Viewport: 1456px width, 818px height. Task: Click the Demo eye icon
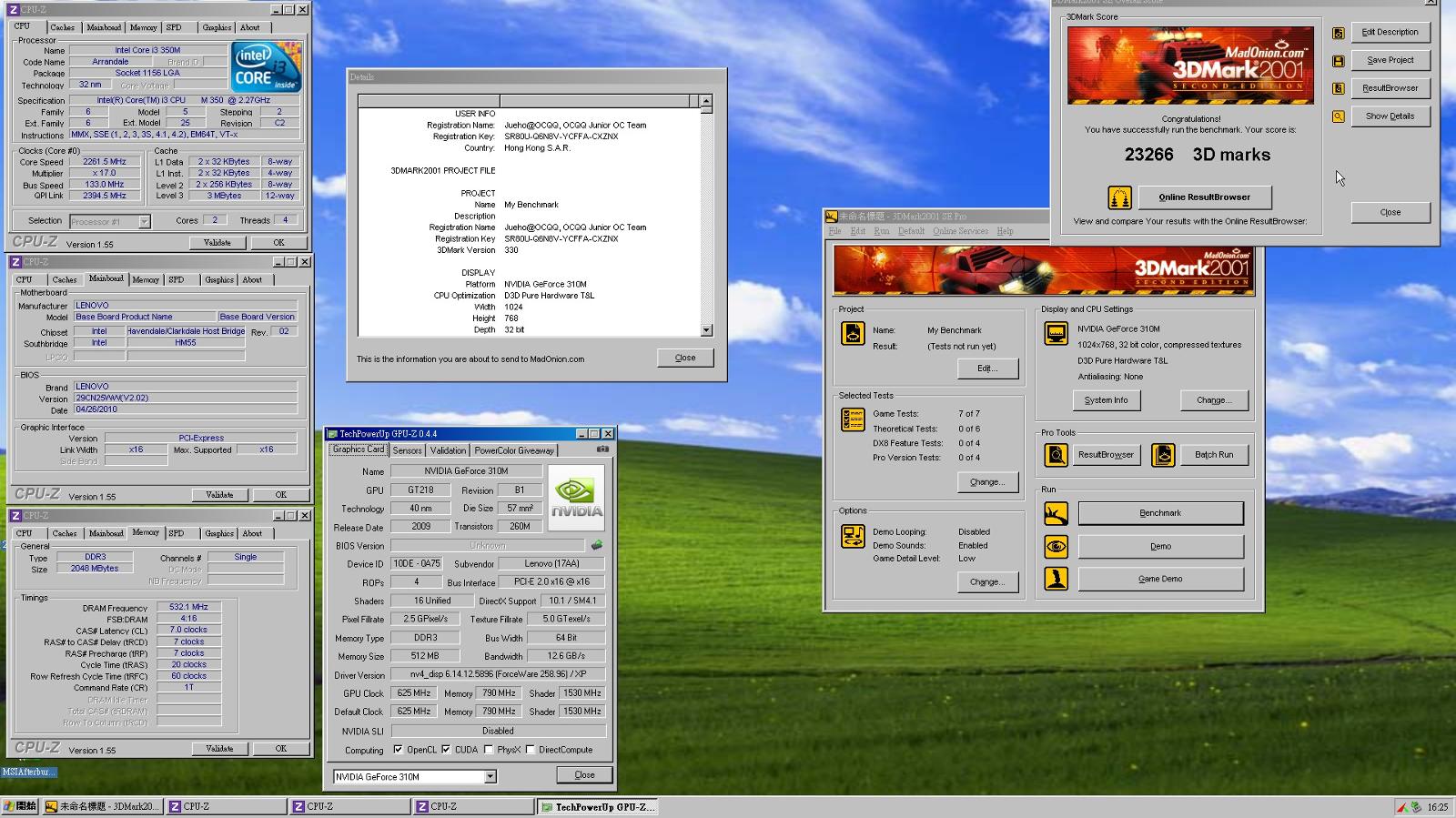[1056, 546]
